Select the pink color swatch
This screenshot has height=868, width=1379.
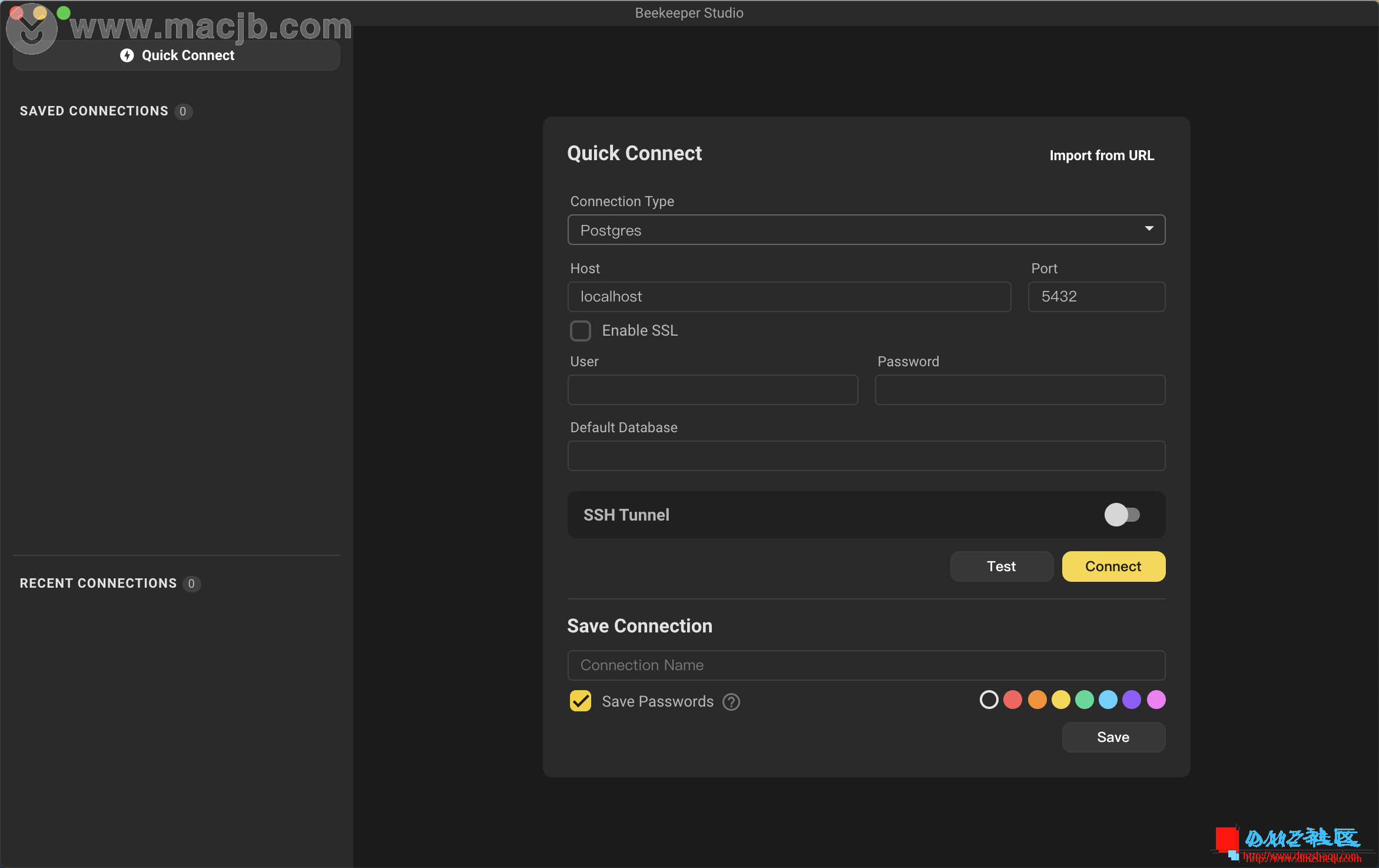[x=1156, y=700]
